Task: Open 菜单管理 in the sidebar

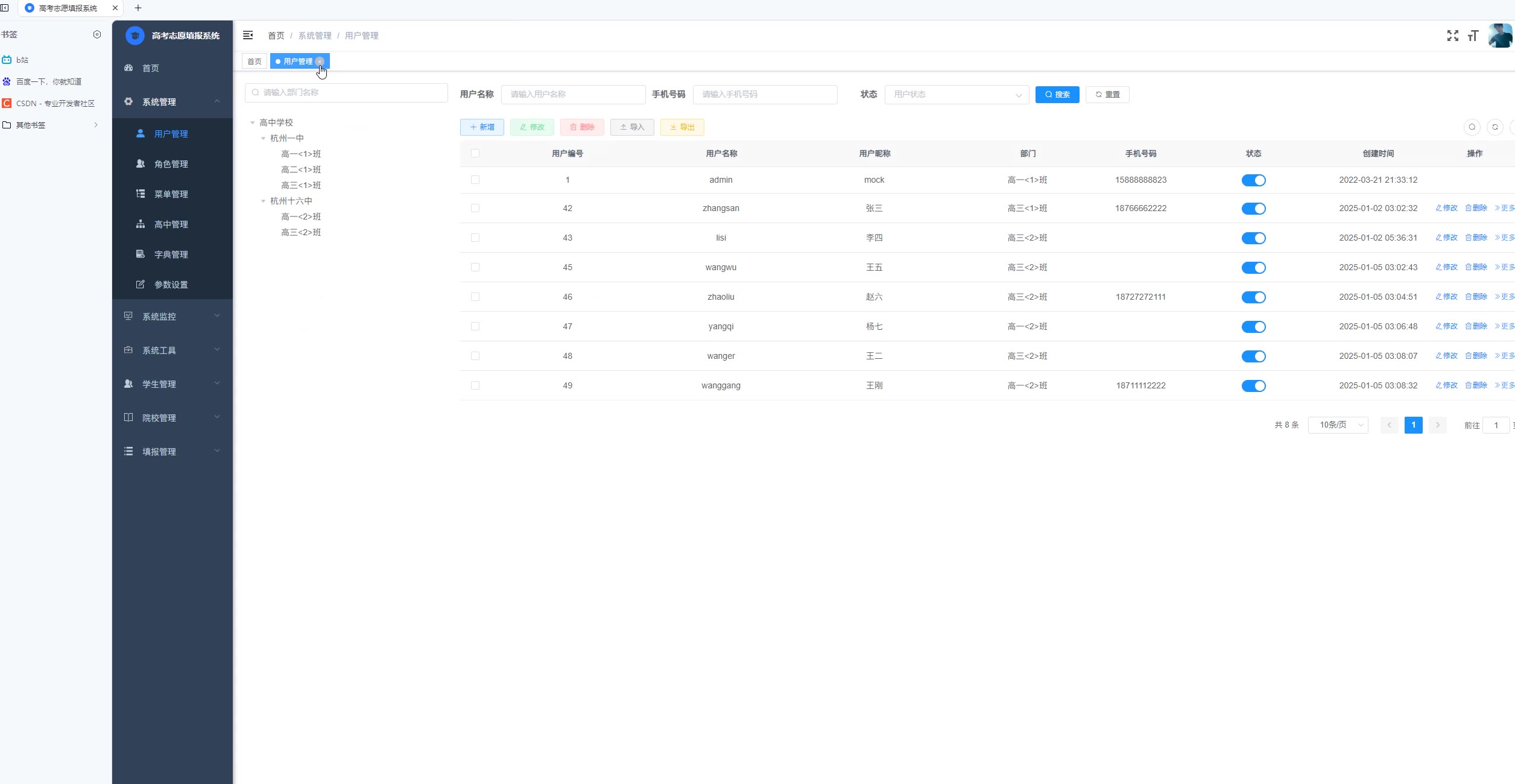Action: (x=172, y=194)
